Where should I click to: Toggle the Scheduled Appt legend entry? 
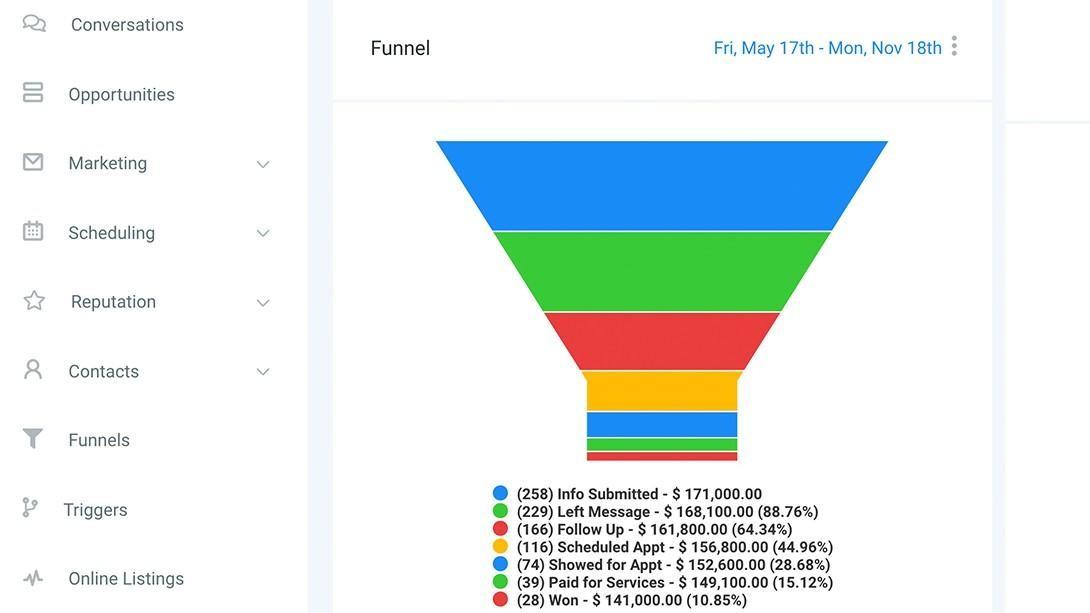662,547
